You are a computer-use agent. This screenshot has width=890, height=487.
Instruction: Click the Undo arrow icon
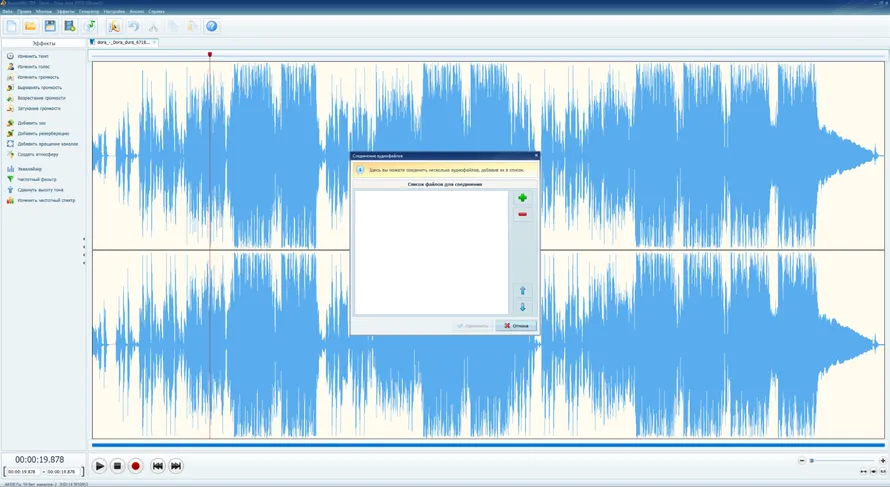(x=133, y=26)
